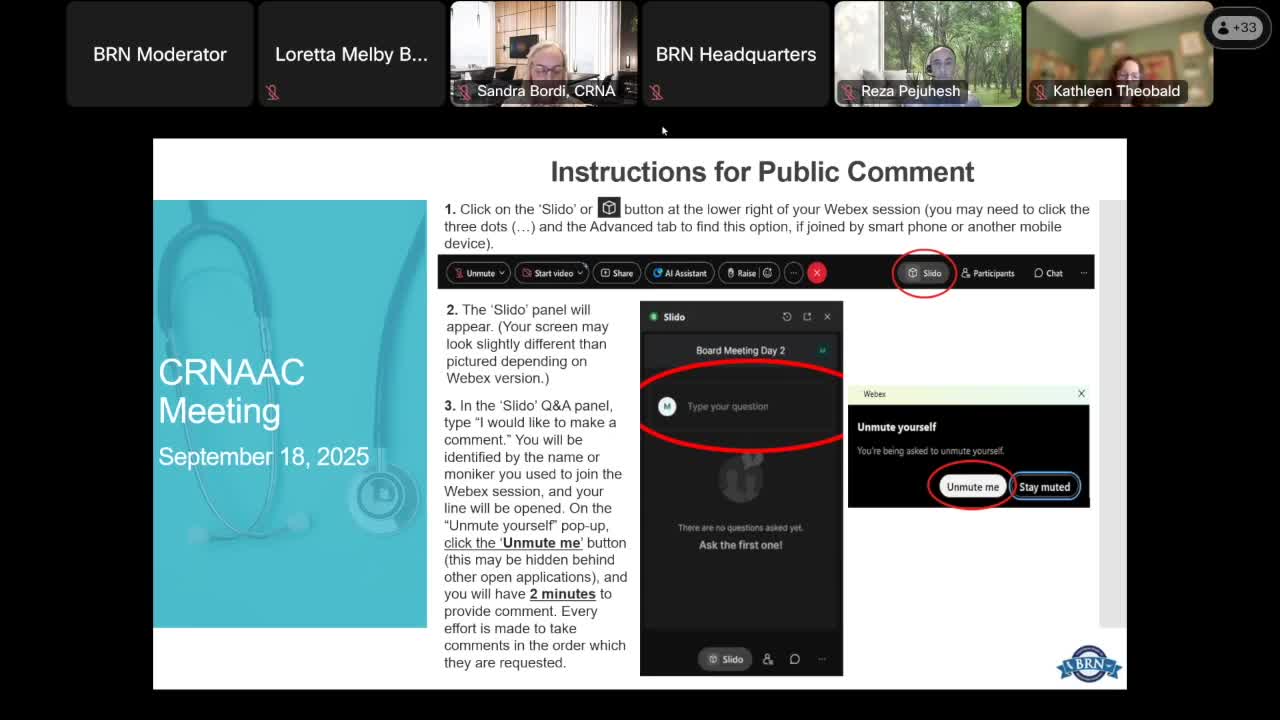1280x720 pixels.
Task: Close the Webex 'Unmute yourself' pop-up
Action: [x=1081, y=394]
